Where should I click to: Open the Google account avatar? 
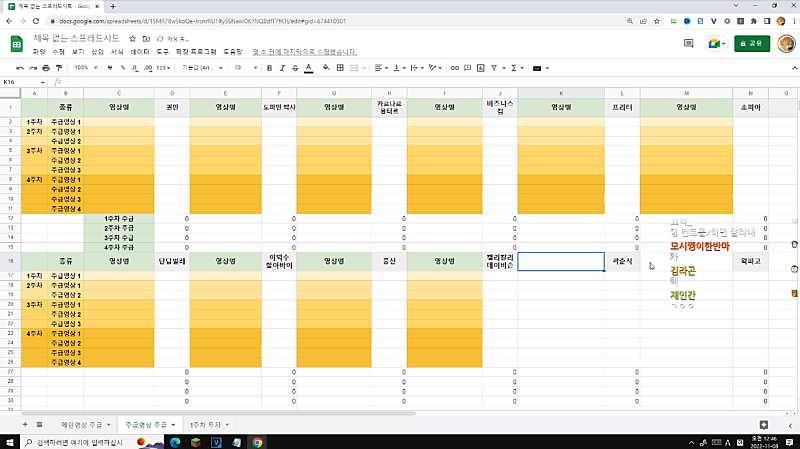pos(786,43)
